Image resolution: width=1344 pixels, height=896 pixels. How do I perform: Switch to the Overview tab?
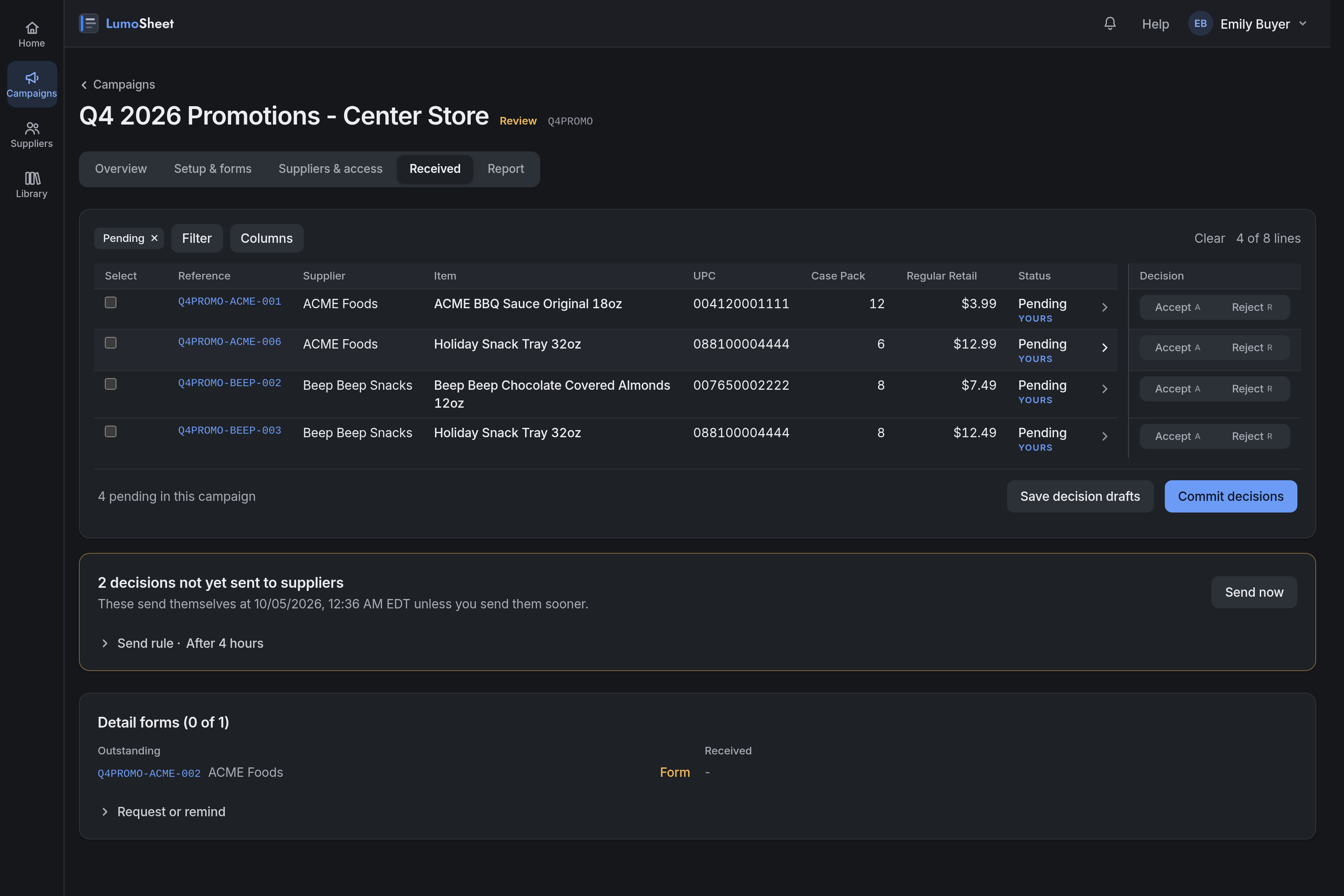pos(121,168)
